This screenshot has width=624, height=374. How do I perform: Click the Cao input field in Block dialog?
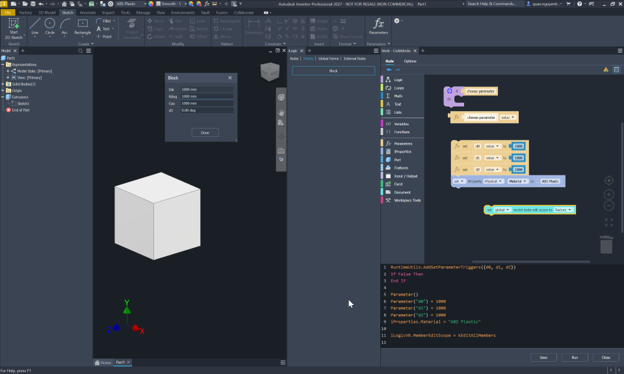[x=207, y=103]
